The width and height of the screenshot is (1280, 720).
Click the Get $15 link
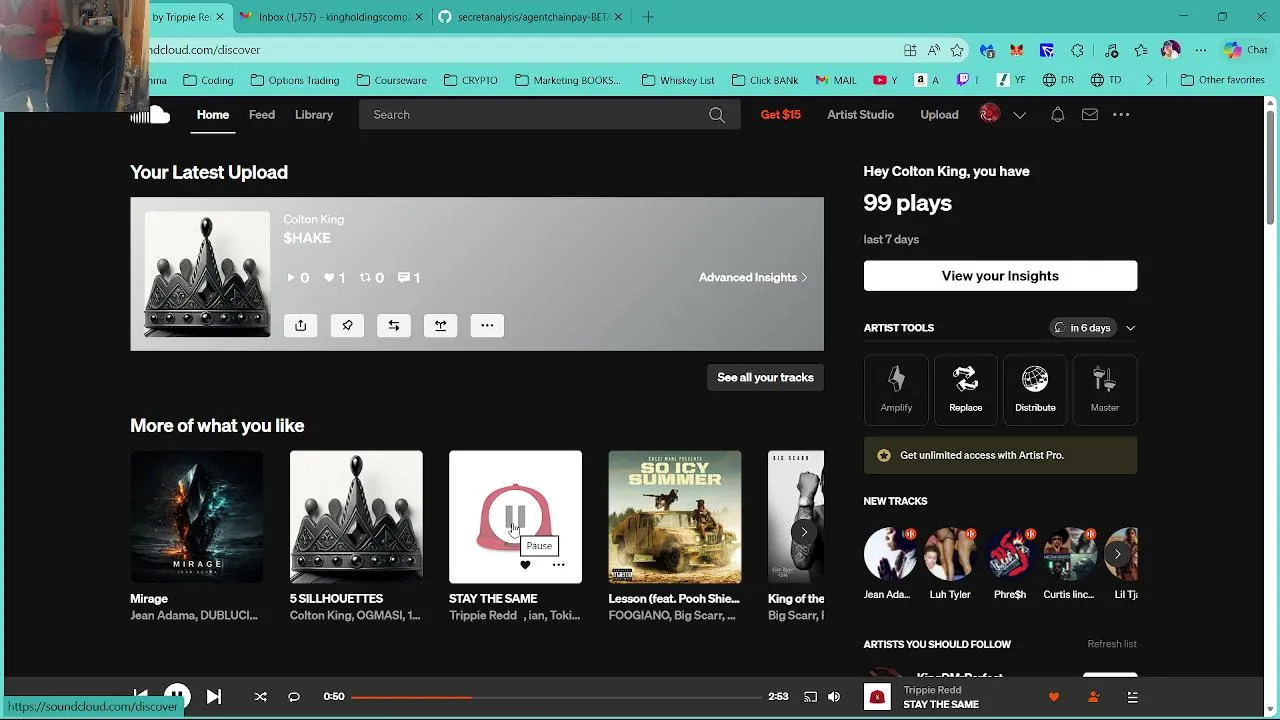781,115
